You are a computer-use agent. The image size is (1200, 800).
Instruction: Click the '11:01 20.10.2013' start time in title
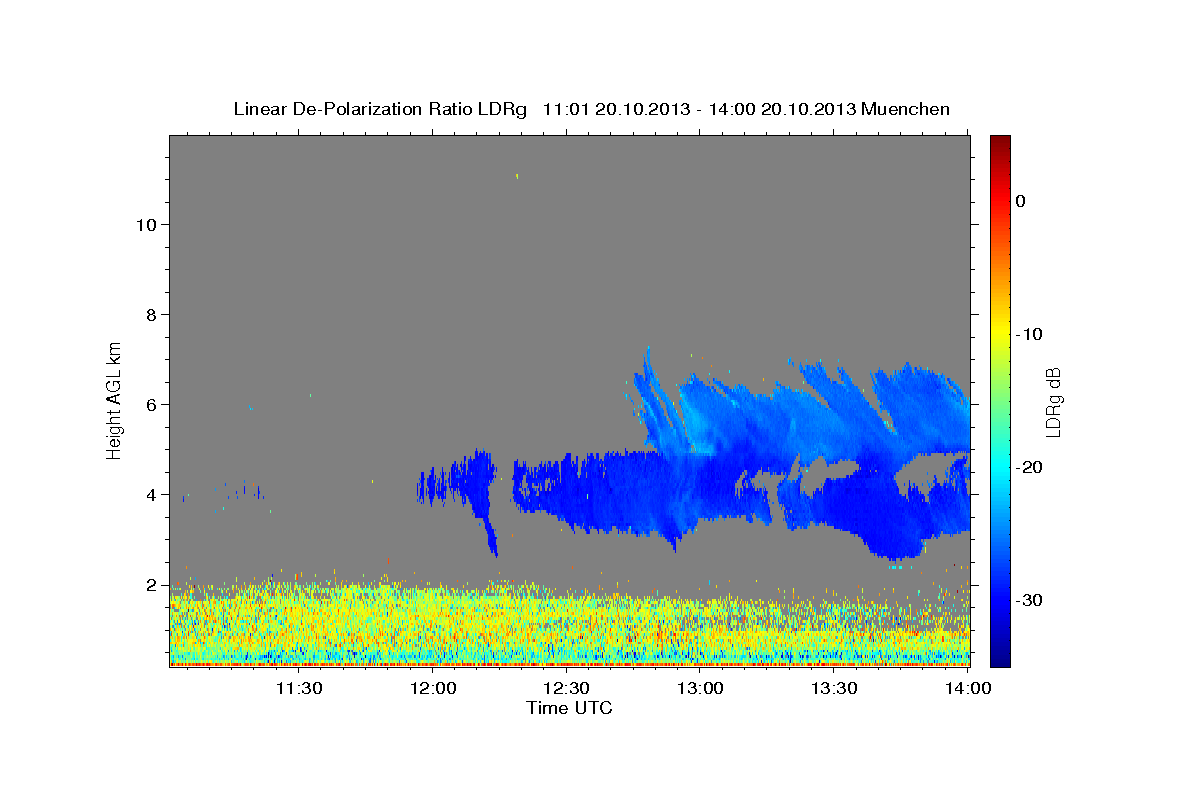616,109
